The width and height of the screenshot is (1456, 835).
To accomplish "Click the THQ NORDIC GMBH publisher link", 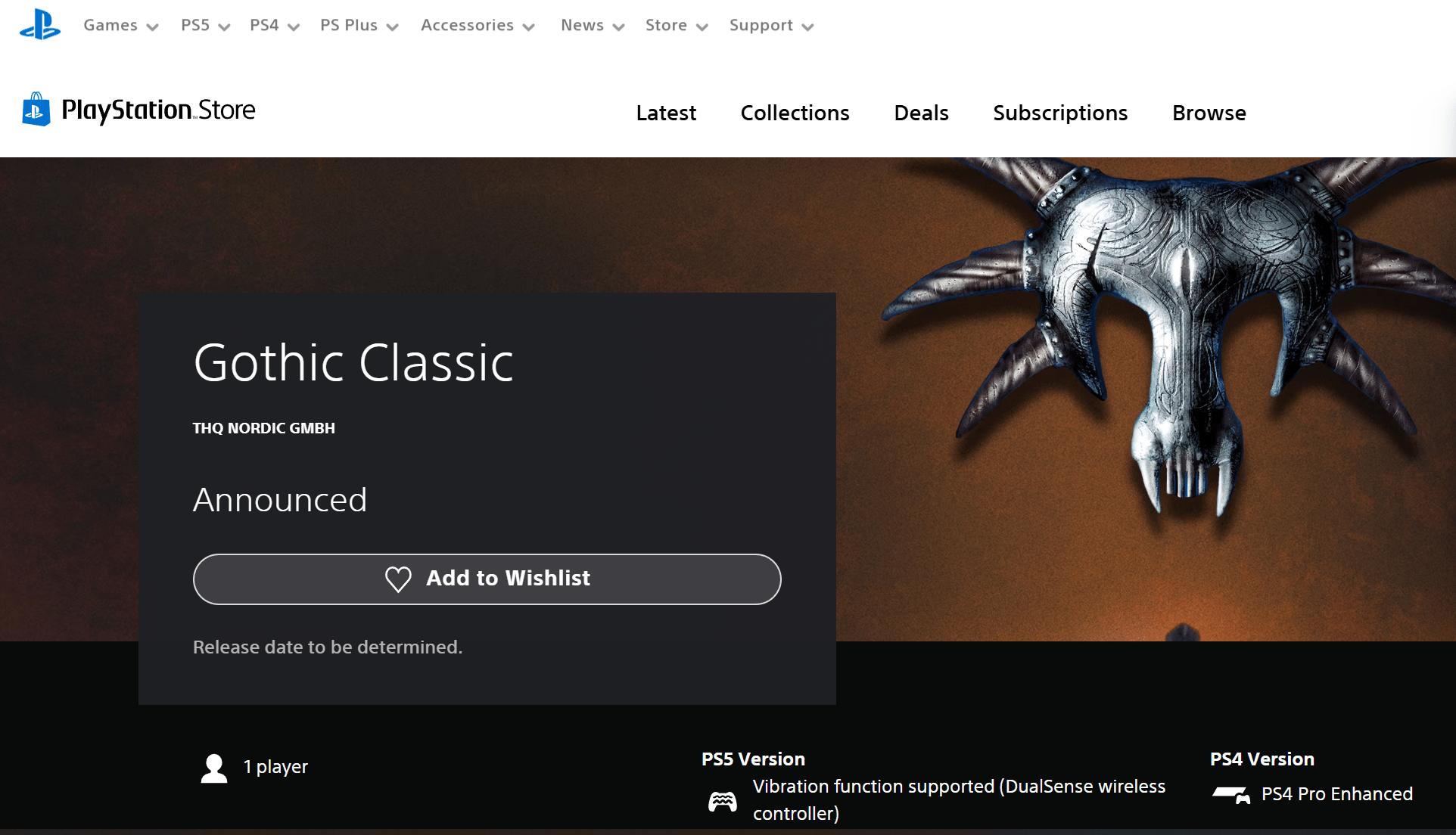I will pyautogui.click(x=263, y=428).
